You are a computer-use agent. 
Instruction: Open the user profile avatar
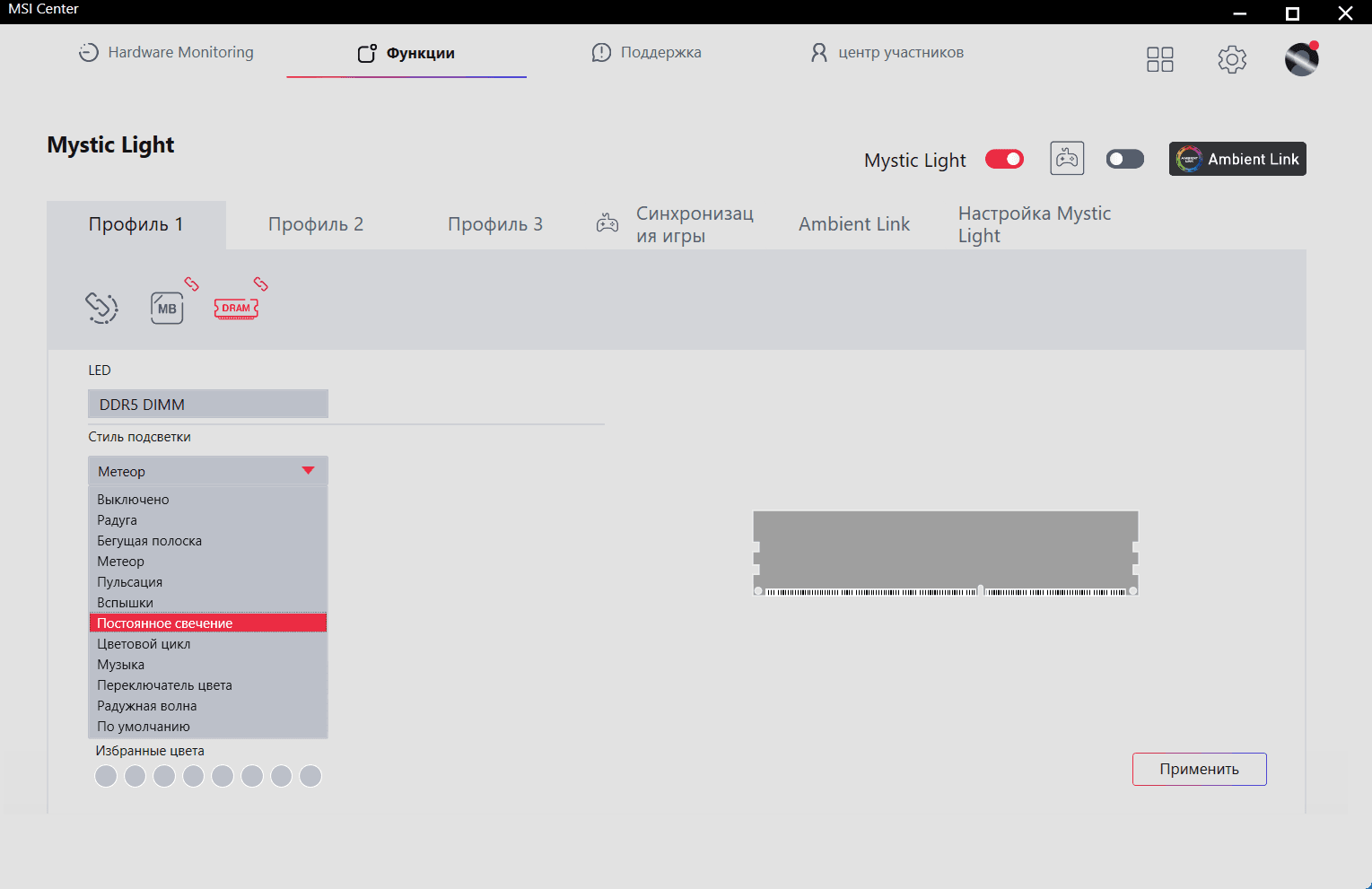click(x=1302, y=59)
